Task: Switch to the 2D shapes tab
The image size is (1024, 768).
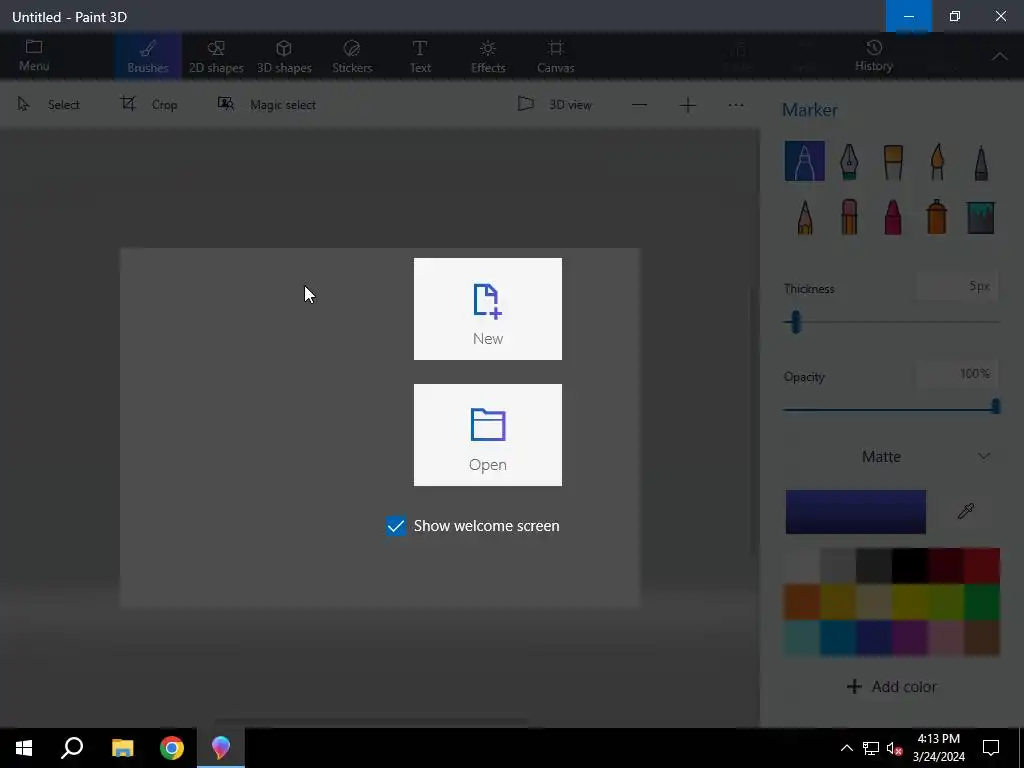Action: (216, 57)
